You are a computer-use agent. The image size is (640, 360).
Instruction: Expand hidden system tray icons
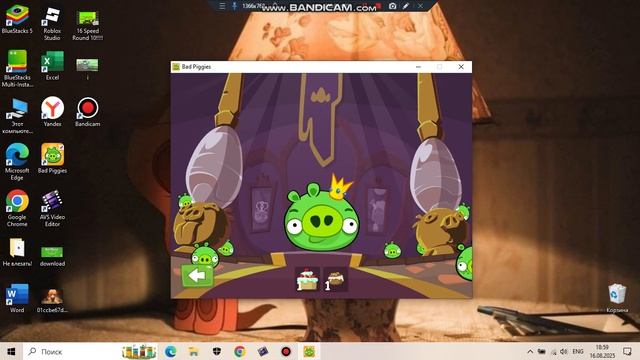click(530, 351)
